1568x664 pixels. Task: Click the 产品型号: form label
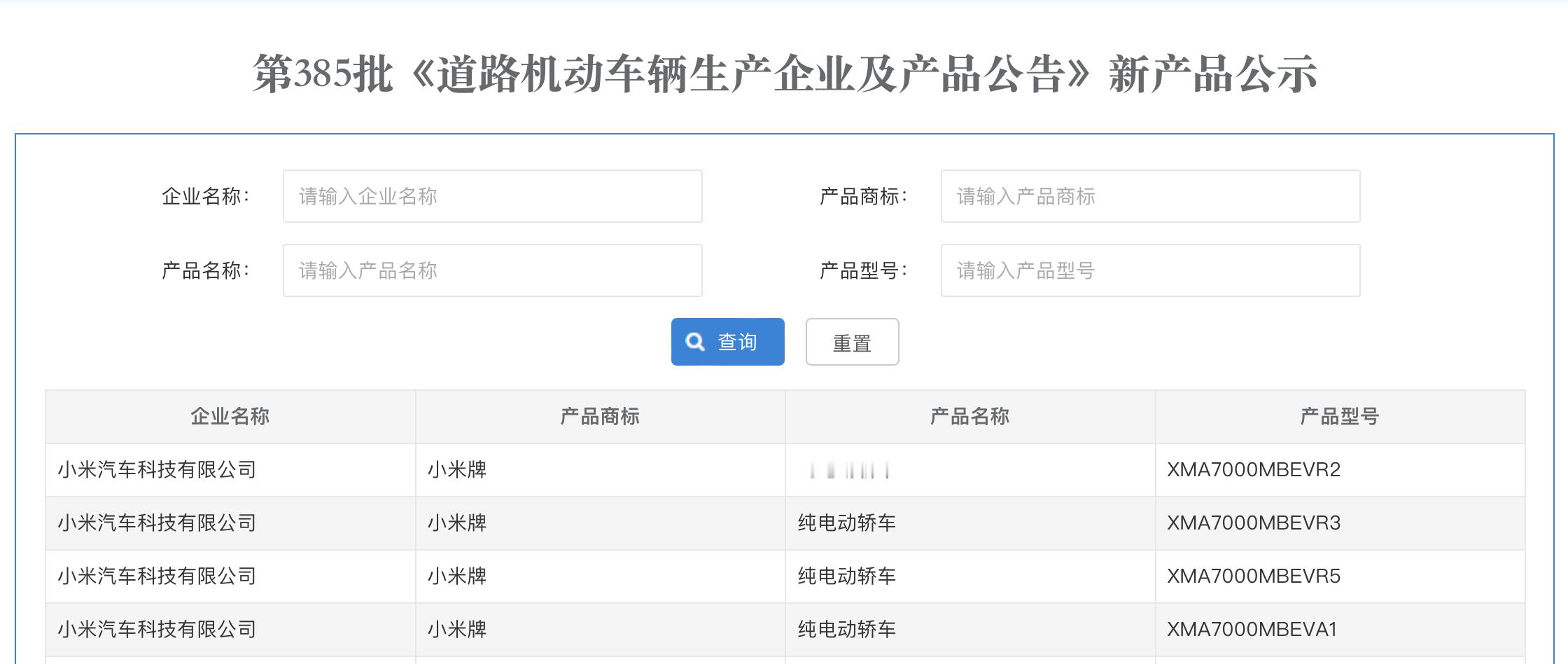pos(864,270)
